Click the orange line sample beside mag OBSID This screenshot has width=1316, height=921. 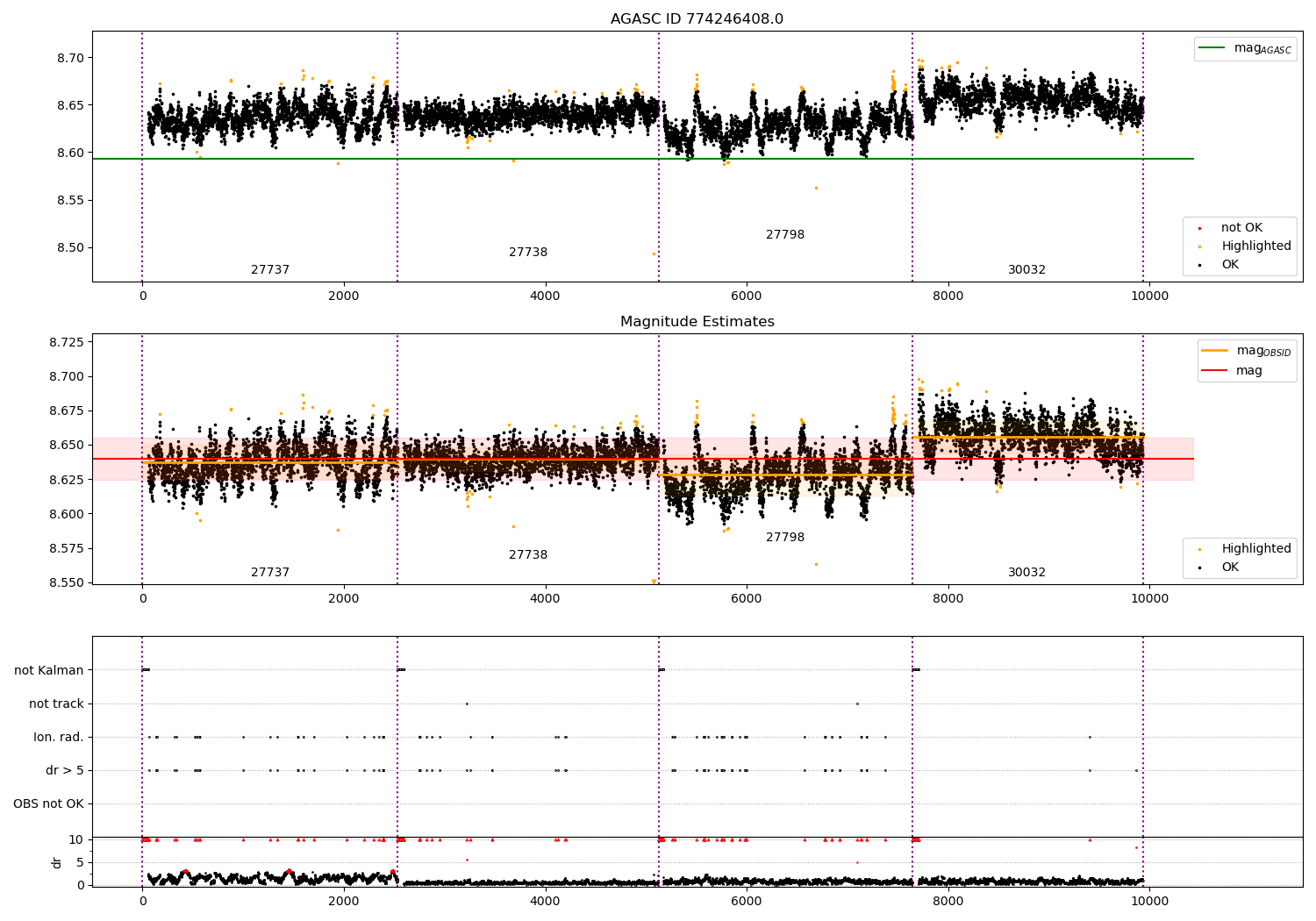click(x=1215, y=351)
